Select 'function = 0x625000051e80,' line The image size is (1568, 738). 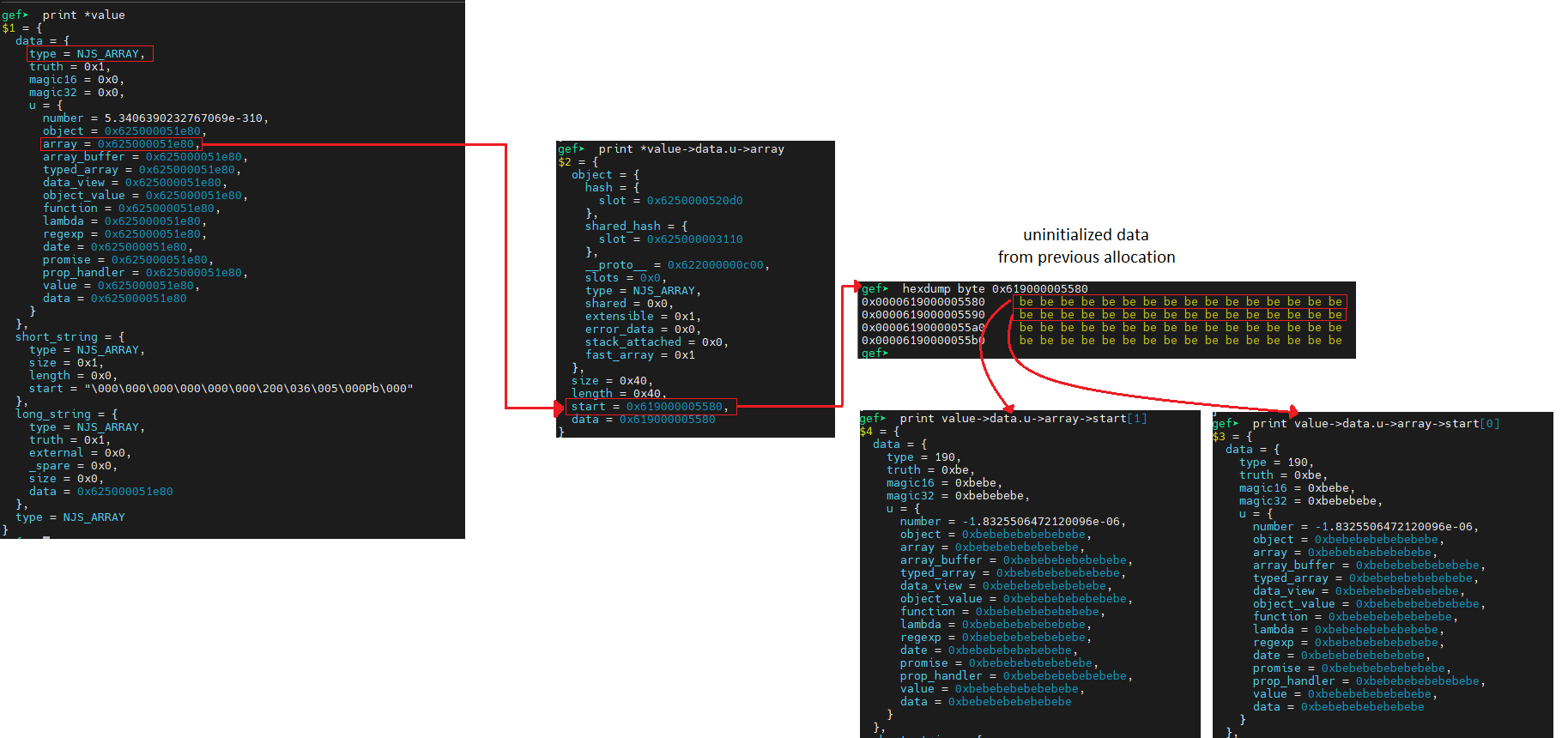click(x=131, y=208)
